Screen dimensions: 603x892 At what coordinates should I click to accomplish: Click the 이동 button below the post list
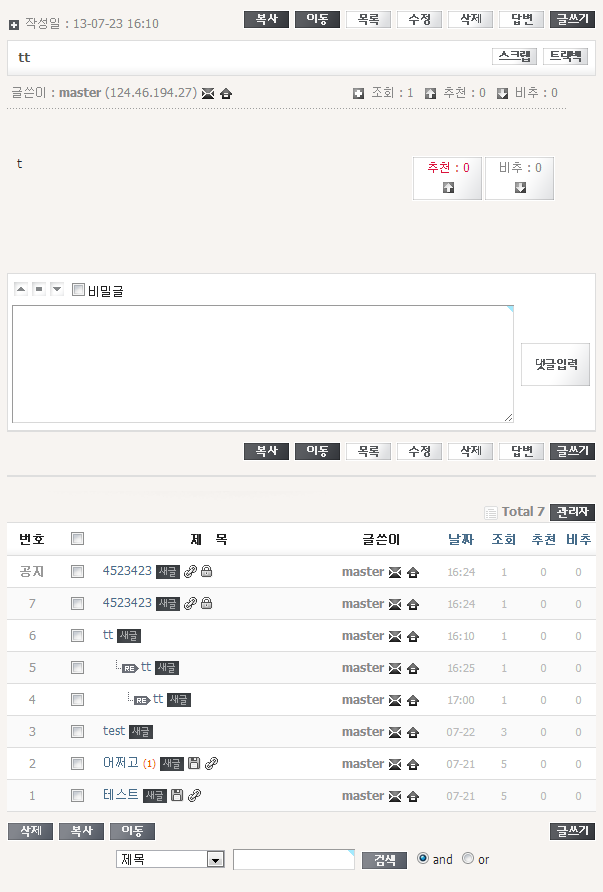132,831
